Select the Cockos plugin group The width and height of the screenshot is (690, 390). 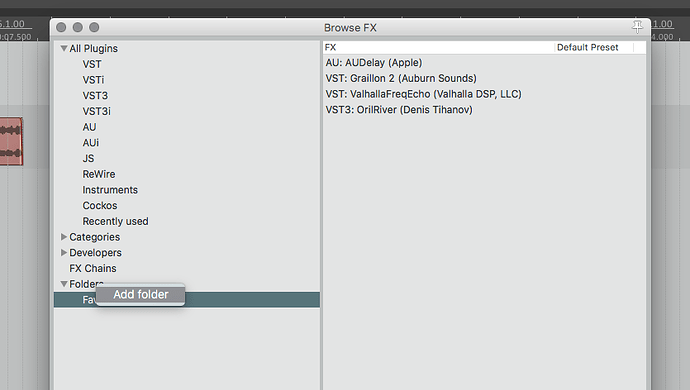(x=100, y=206)
